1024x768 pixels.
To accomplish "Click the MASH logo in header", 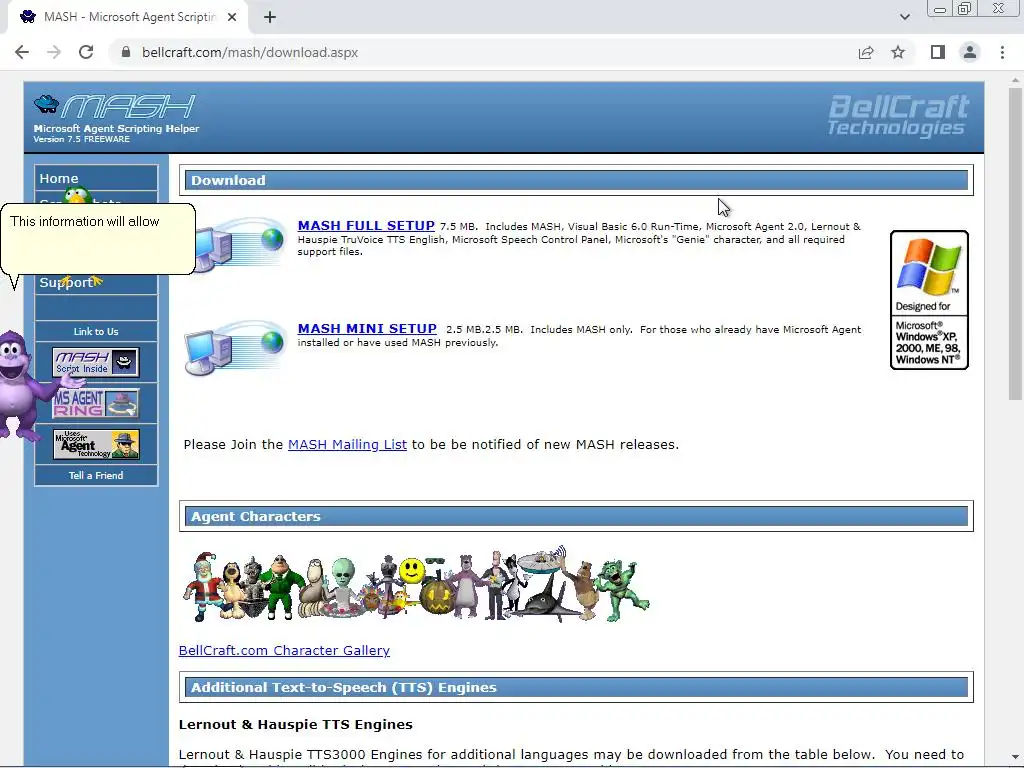I will coord(114,106).
